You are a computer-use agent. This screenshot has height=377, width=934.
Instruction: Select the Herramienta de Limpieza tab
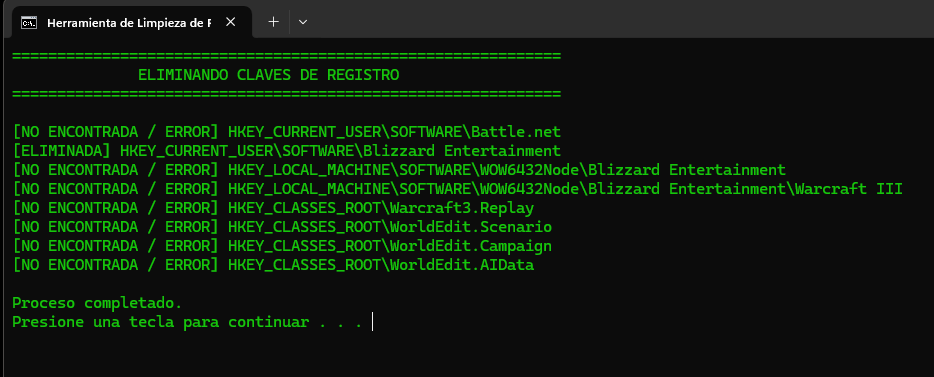point(129,23)
